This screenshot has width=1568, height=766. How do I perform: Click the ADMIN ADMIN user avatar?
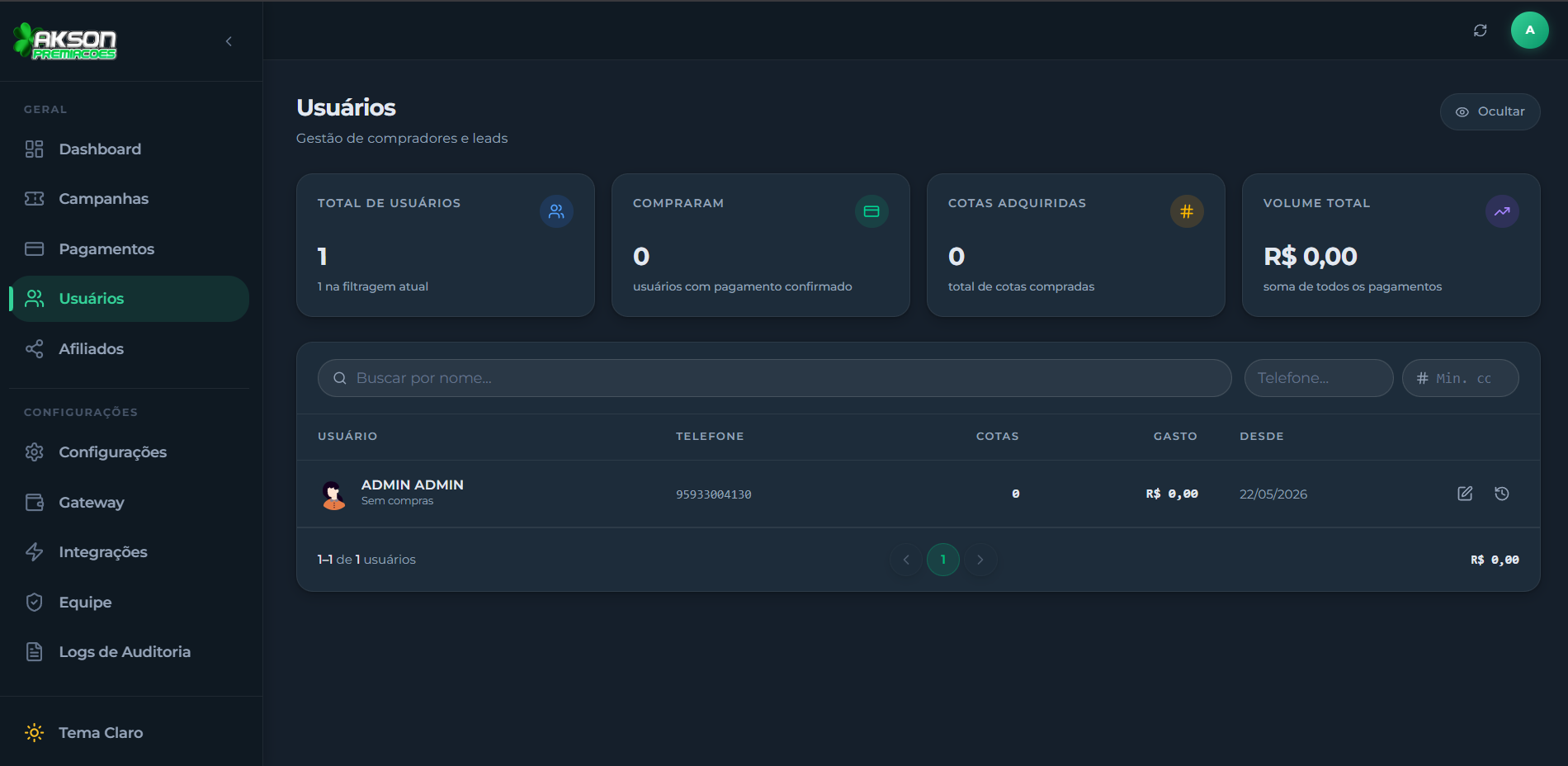[333, 494]
